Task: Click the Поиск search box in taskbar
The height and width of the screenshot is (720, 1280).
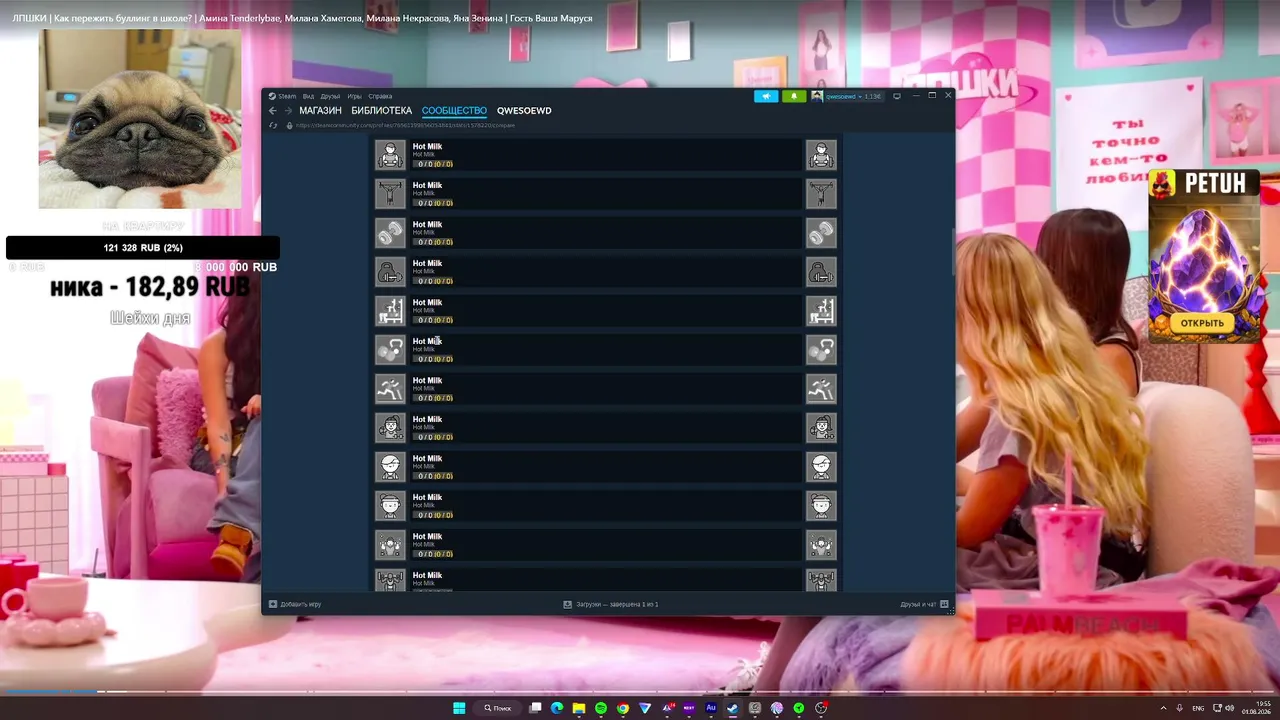Action: point(498,708)
